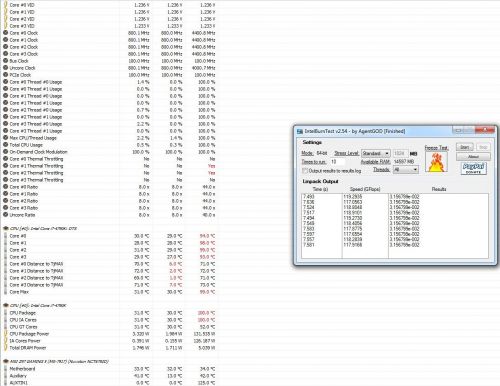Click the Uncore Clock sensor icon
This screenshot has height=386, width=500.
(5, 68)
